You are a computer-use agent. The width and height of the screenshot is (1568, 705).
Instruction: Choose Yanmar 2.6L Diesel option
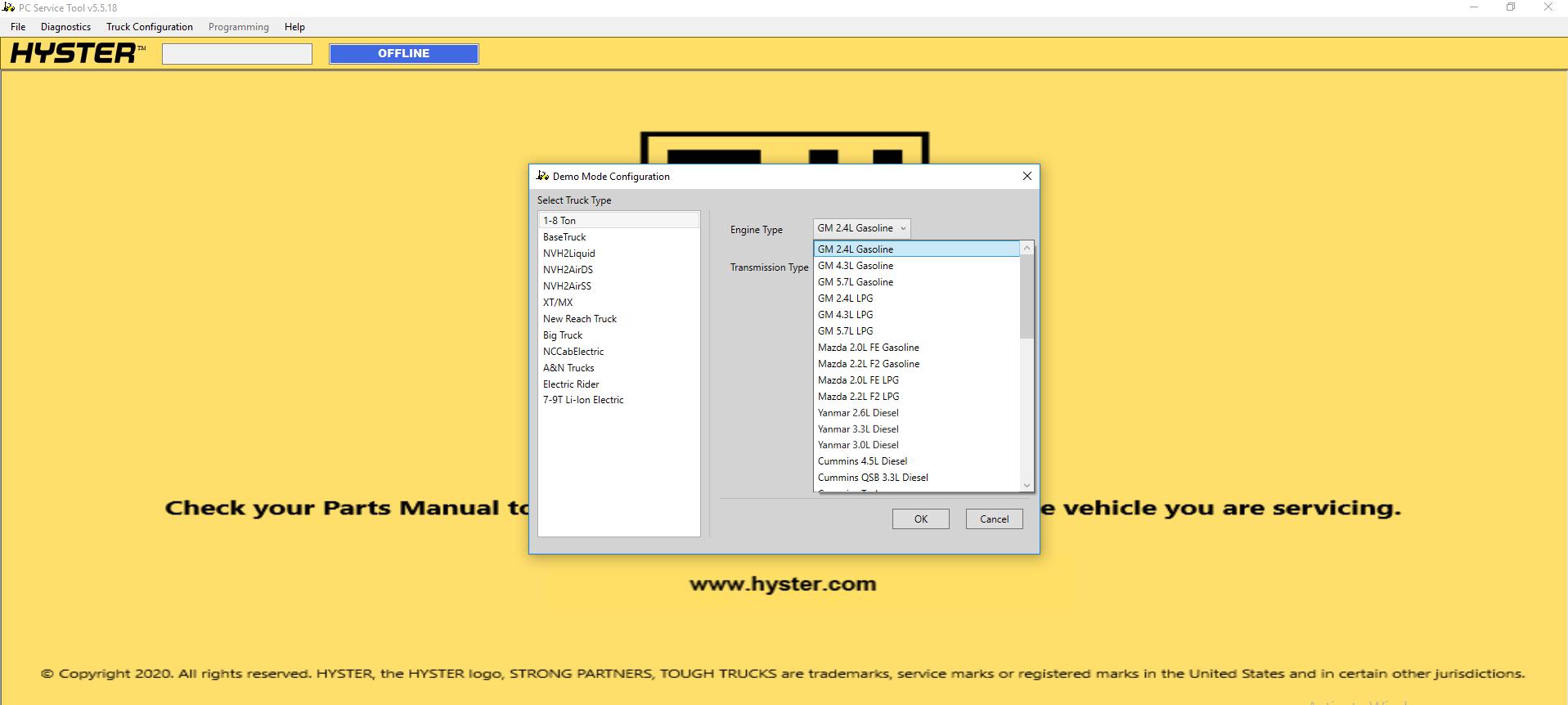point(917,413)
